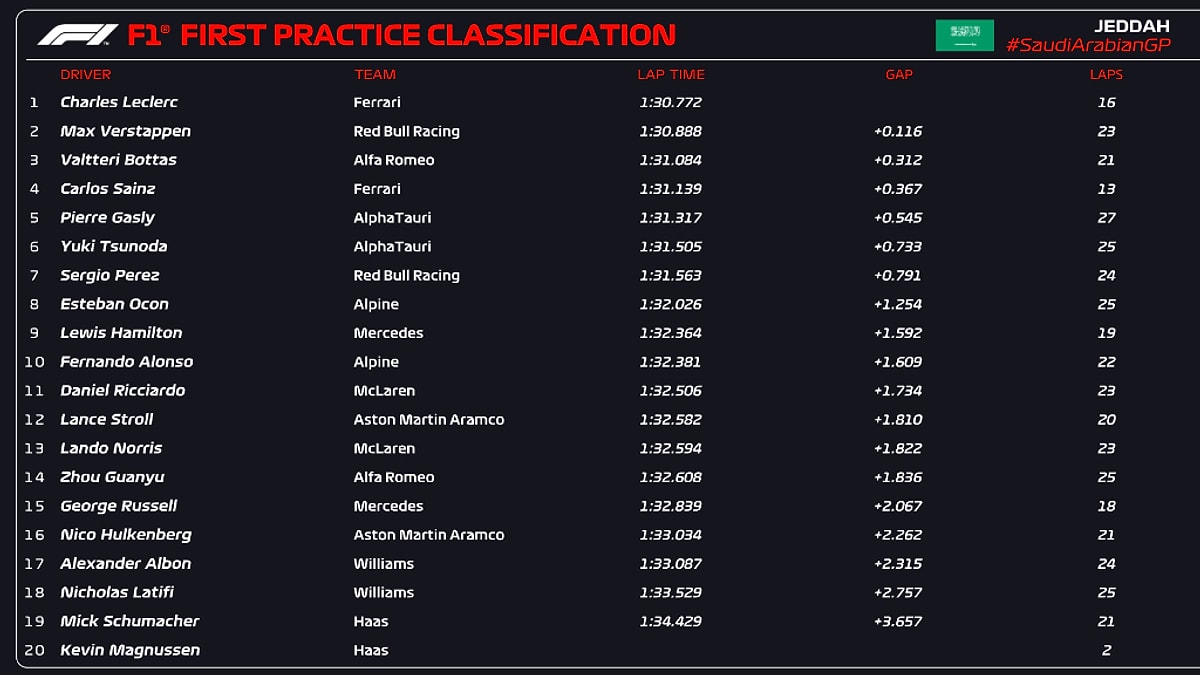Click George Russell's lap time 1:32.839

click(670, 506)
